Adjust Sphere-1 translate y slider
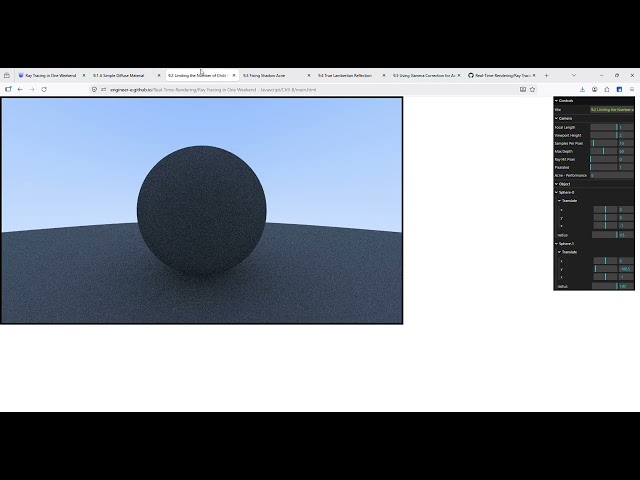This screenshot has width=640, height=480. (605, 269)
